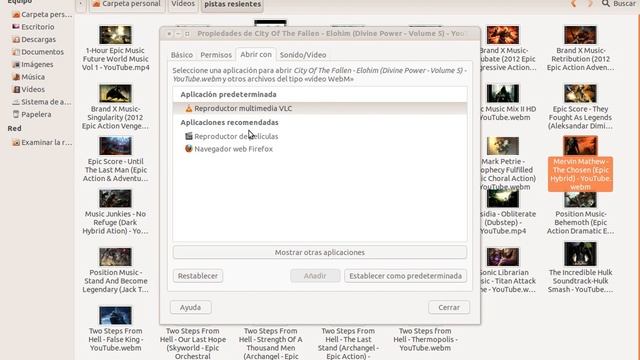
Task: Select Position Music Stand And Become Legendary thumbnail
Action: [x=115, y=257]
